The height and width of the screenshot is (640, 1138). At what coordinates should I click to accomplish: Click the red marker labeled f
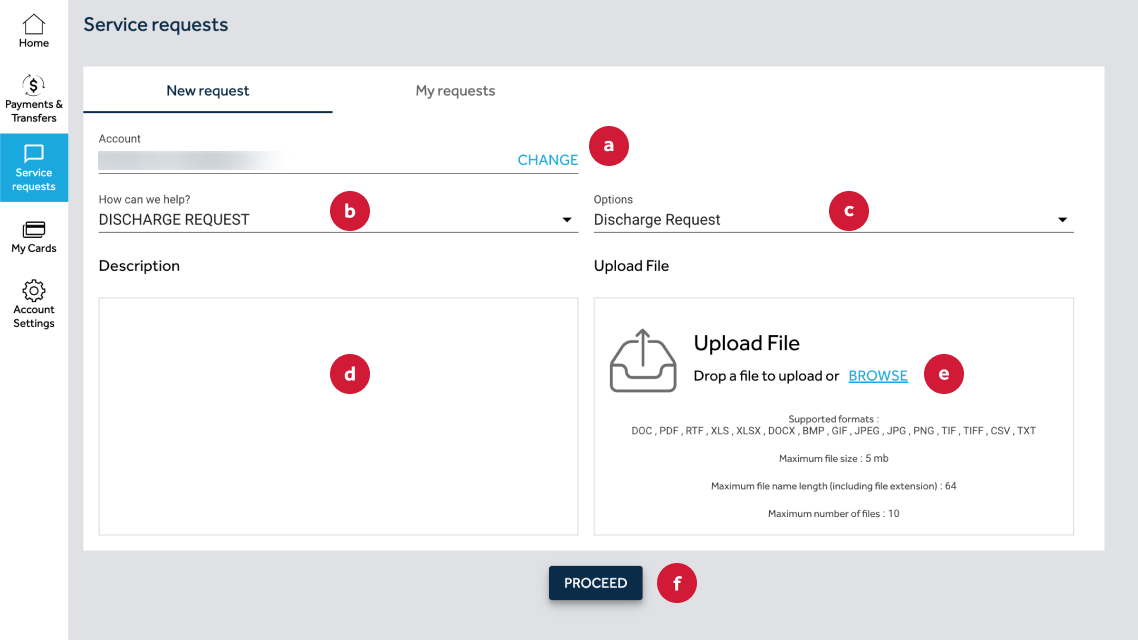(x=676, y=583)
